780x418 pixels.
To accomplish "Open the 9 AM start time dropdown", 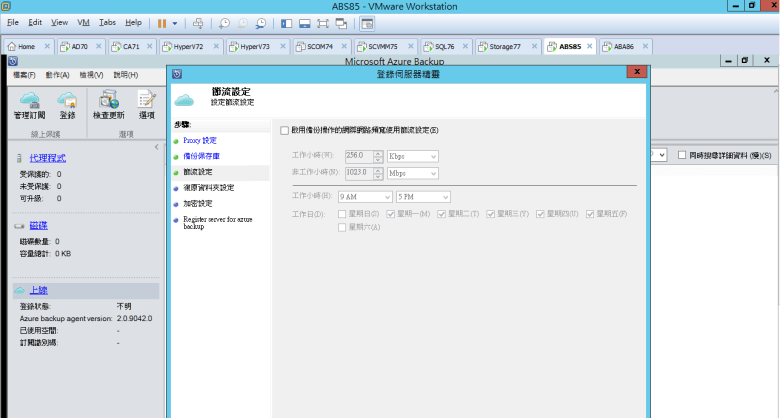I will click(365, 196).
